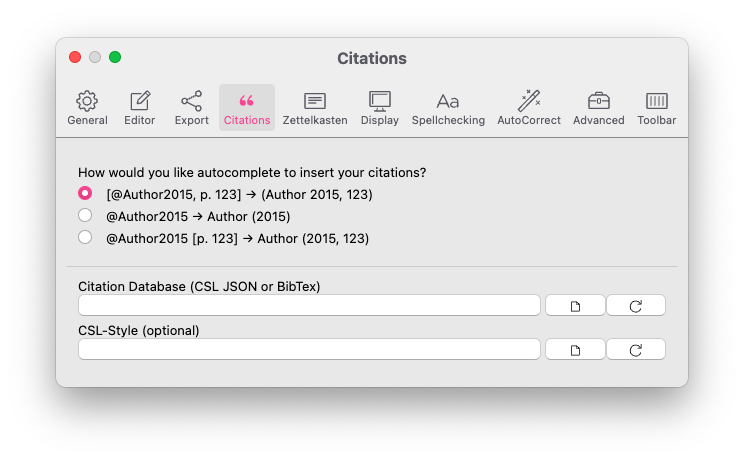Screen dimensions: 744x461
Task: Close the Citations preferences window
Action: 75,57
